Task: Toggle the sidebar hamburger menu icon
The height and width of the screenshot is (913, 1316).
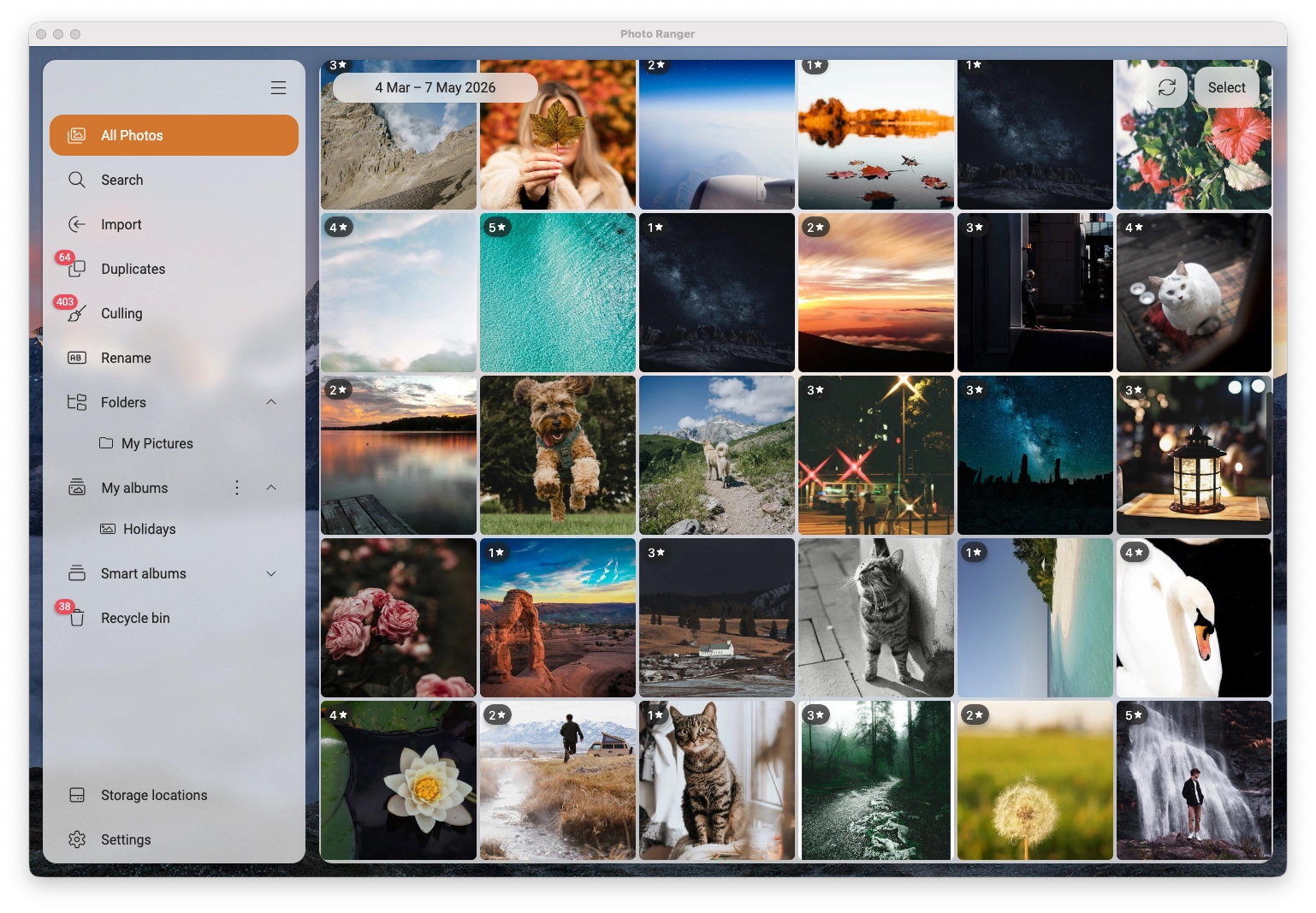Action: 278,88
